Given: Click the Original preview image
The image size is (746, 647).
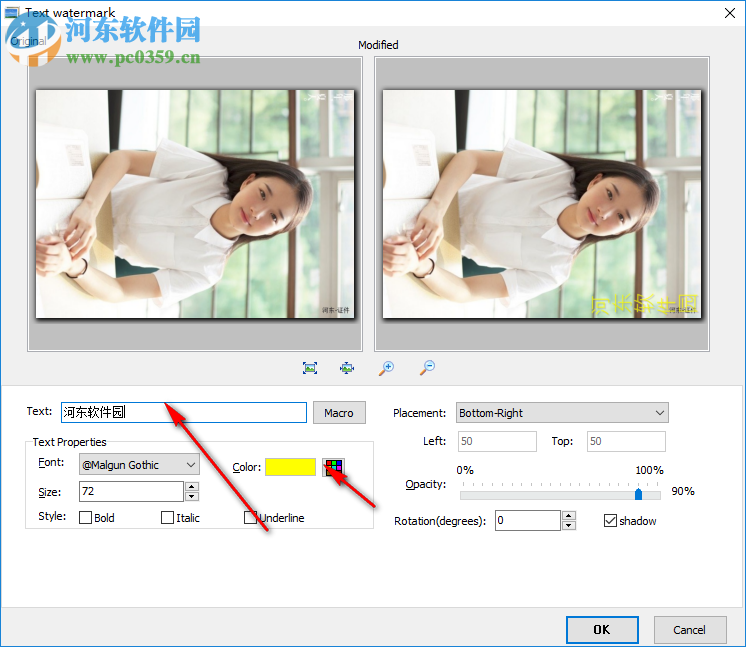Looking at the screenshot, I should pos(195,204).
